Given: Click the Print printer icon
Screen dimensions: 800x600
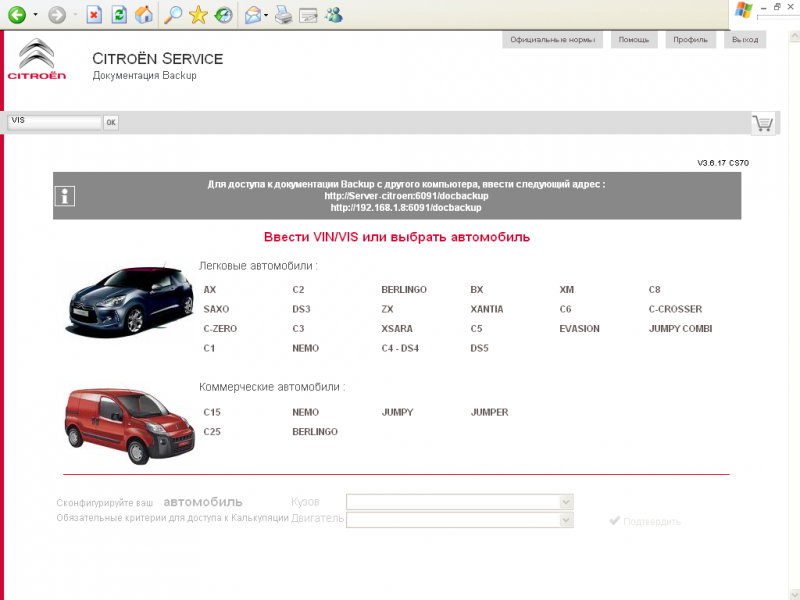Looking at the screenshot, I should point(283,14).
